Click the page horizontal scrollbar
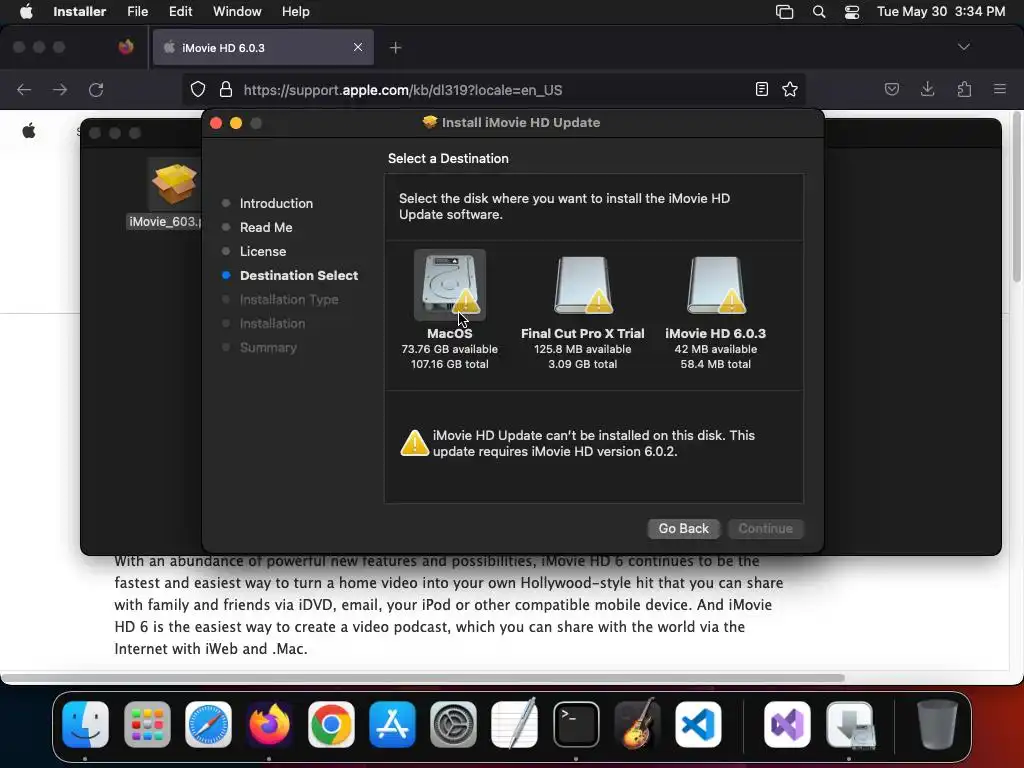 point(423,678)
